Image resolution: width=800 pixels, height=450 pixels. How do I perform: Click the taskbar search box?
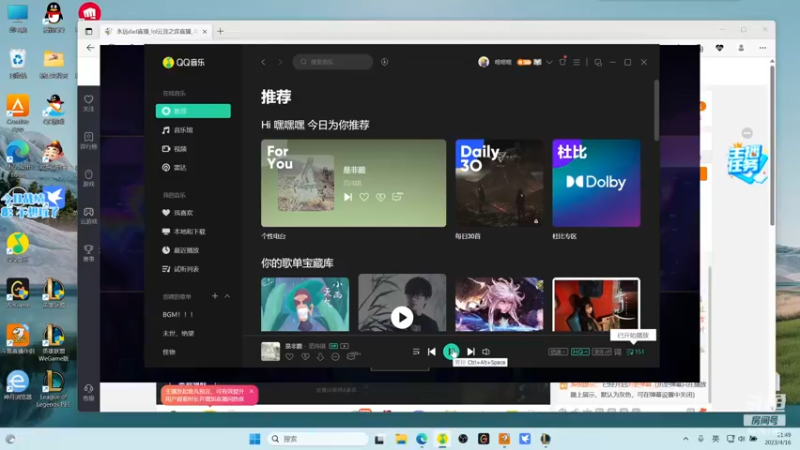318,439
